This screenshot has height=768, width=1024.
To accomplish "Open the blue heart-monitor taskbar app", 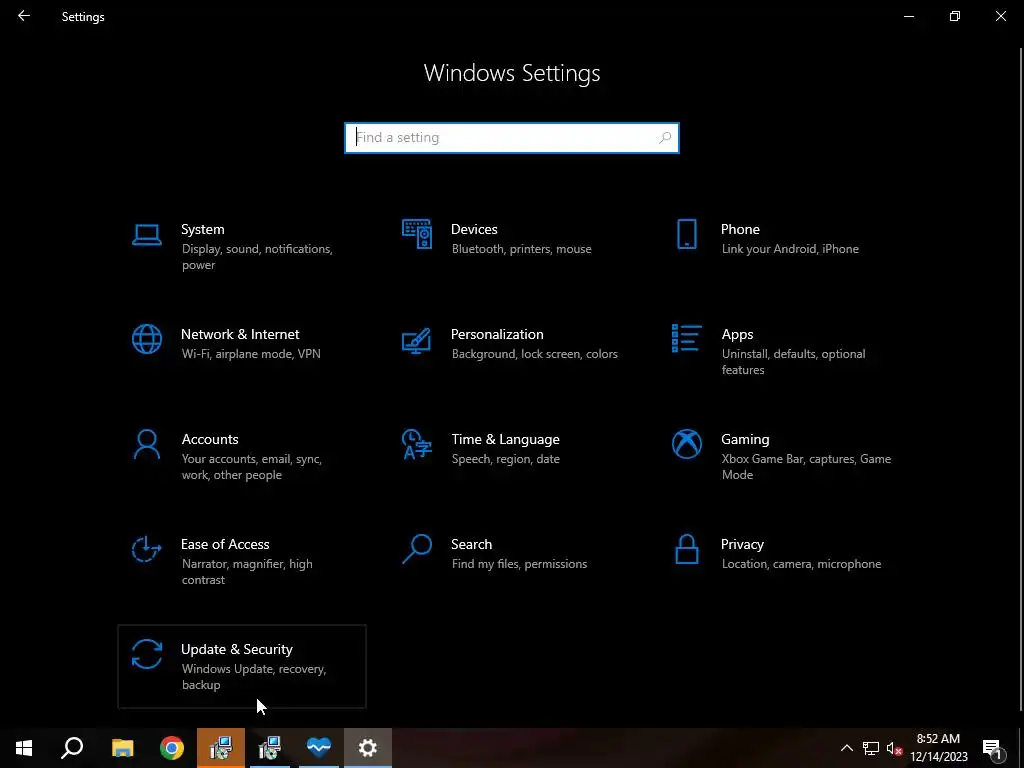I will click(319, 748).
